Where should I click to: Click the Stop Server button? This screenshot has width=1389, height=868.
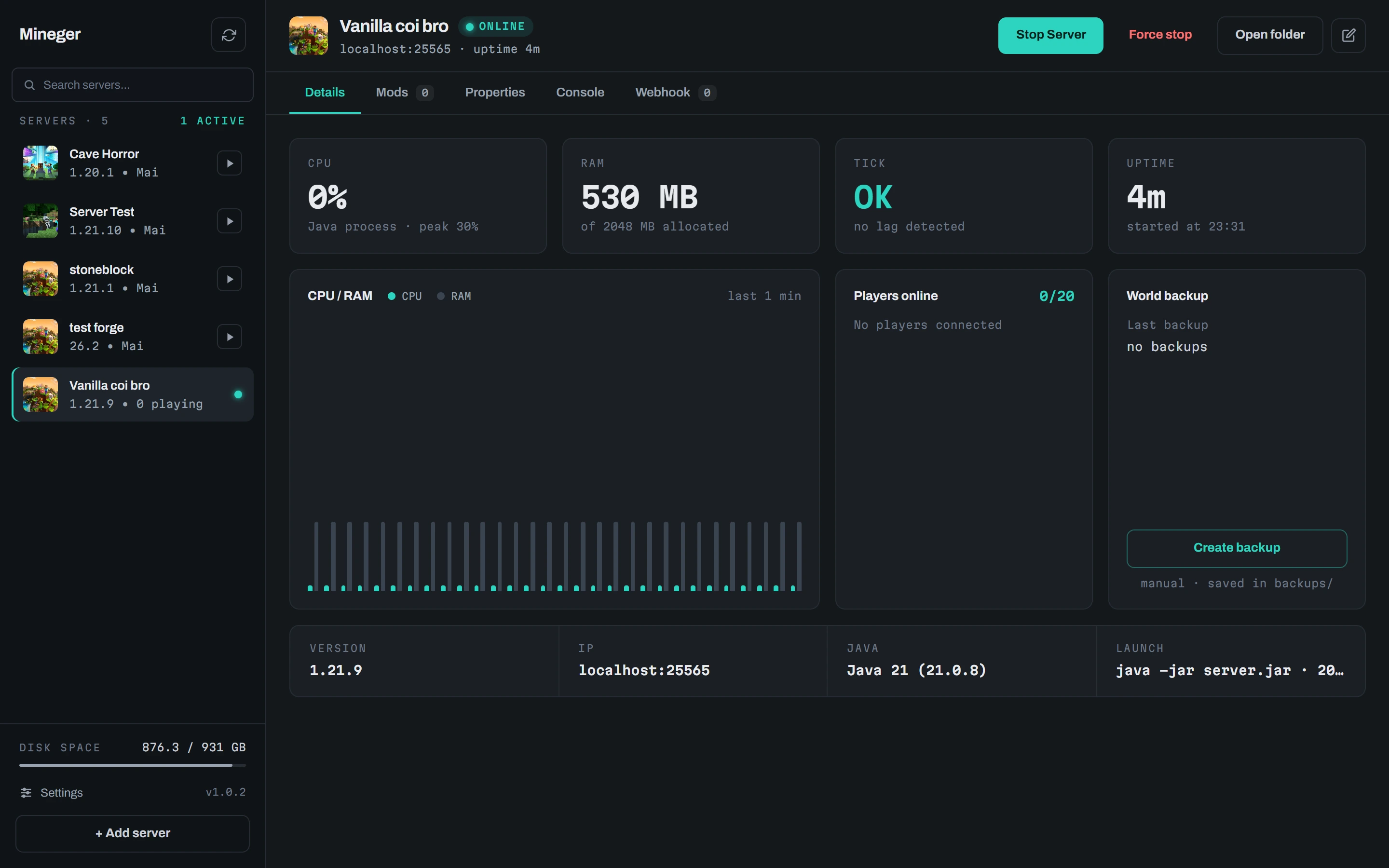pyautogui.click(x=1050, y=35)
